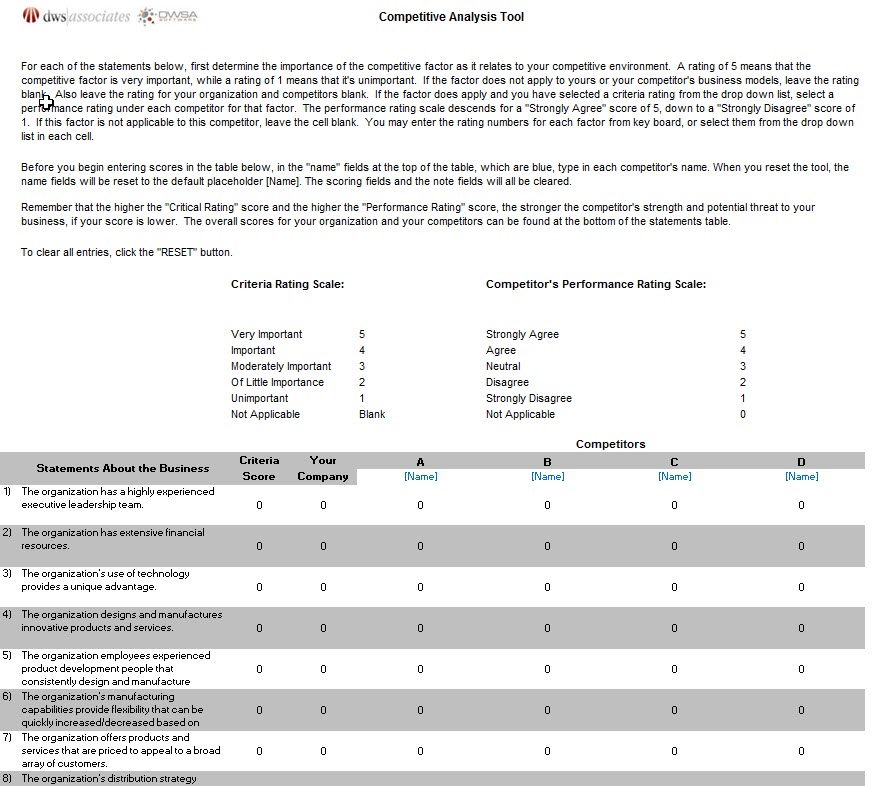Click the DWSA software logo
876x786 pixels.
pyautogui.click(x=168, y=16)
